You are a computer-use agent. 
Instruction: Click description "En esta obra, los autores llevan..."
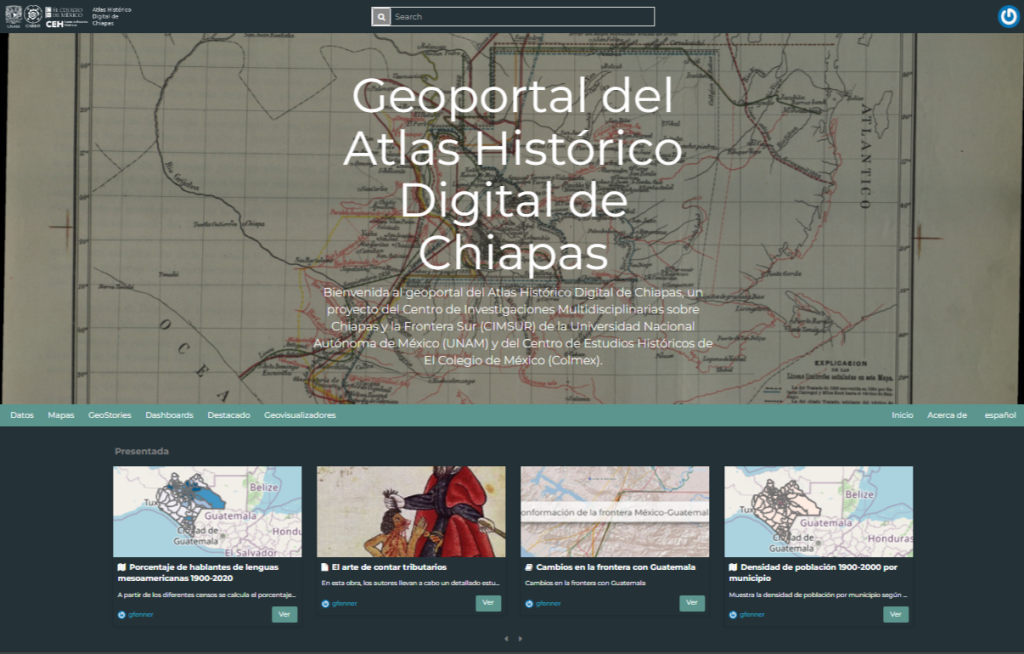[410, 583]
